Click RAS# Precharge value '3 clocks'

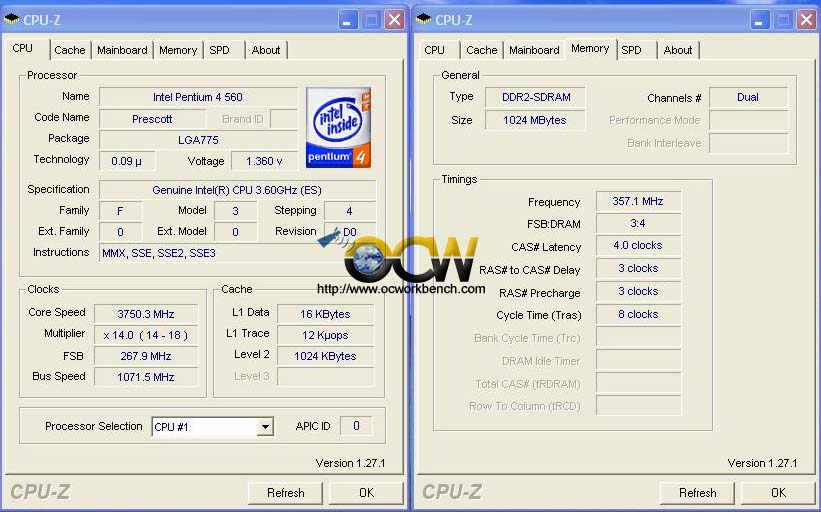pyautogui.click(x=638, y=291)
